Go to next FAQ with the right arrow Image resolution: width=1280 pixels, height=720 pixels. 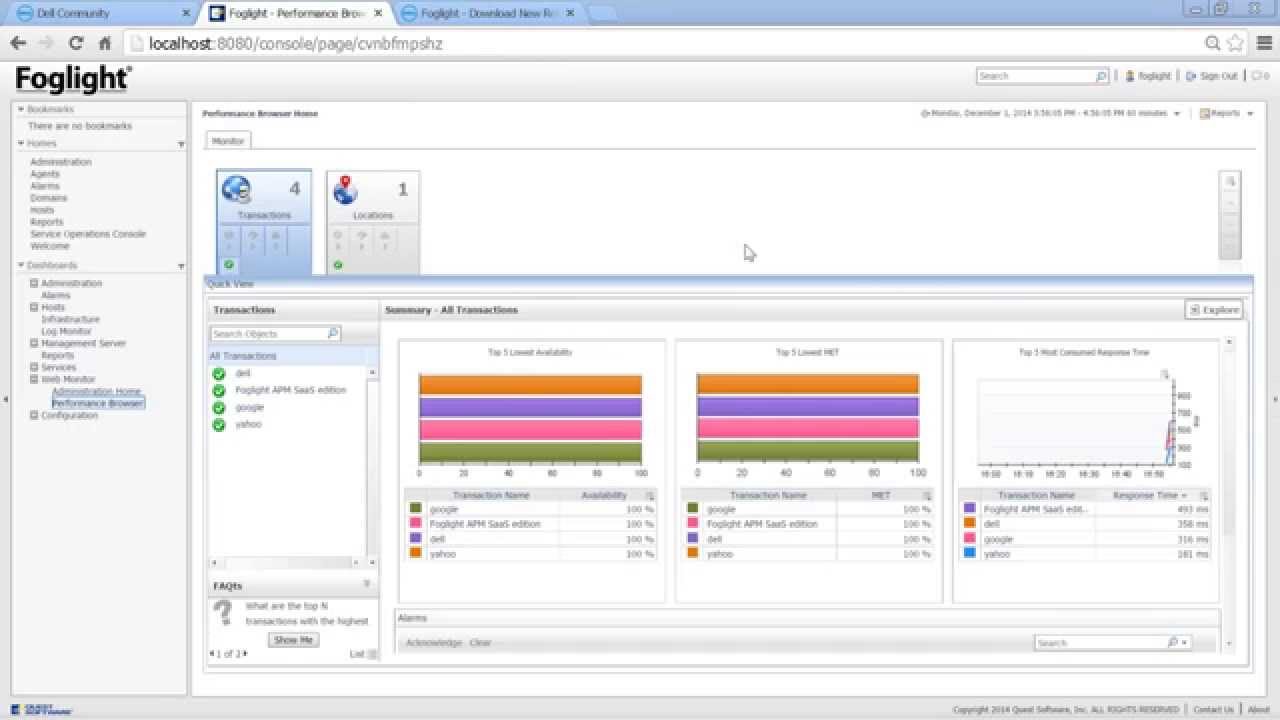click(x=246, y=654)
